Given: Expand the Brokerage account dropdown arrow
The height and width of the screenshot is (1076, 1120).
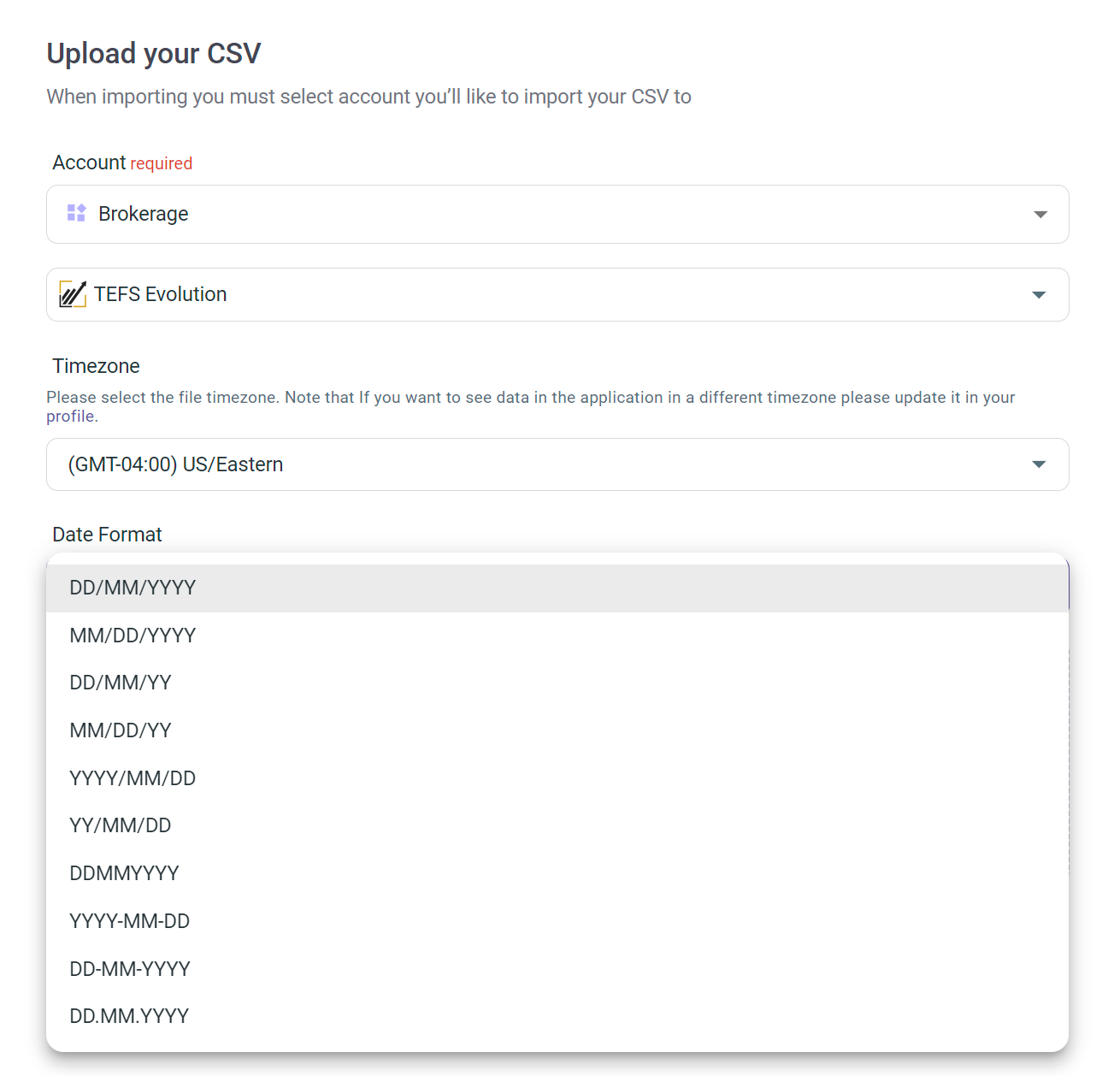Looking at the screenshot, I should 1040,214.
